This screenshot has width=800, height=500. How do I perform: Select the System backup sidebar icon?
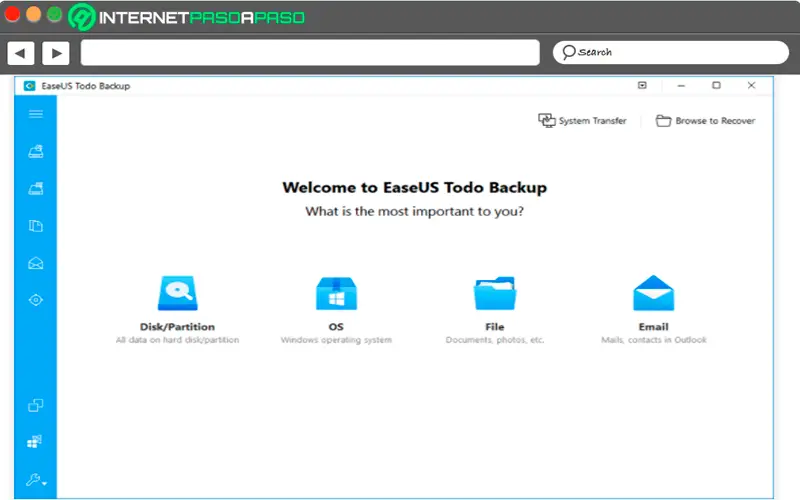(36, 188)
